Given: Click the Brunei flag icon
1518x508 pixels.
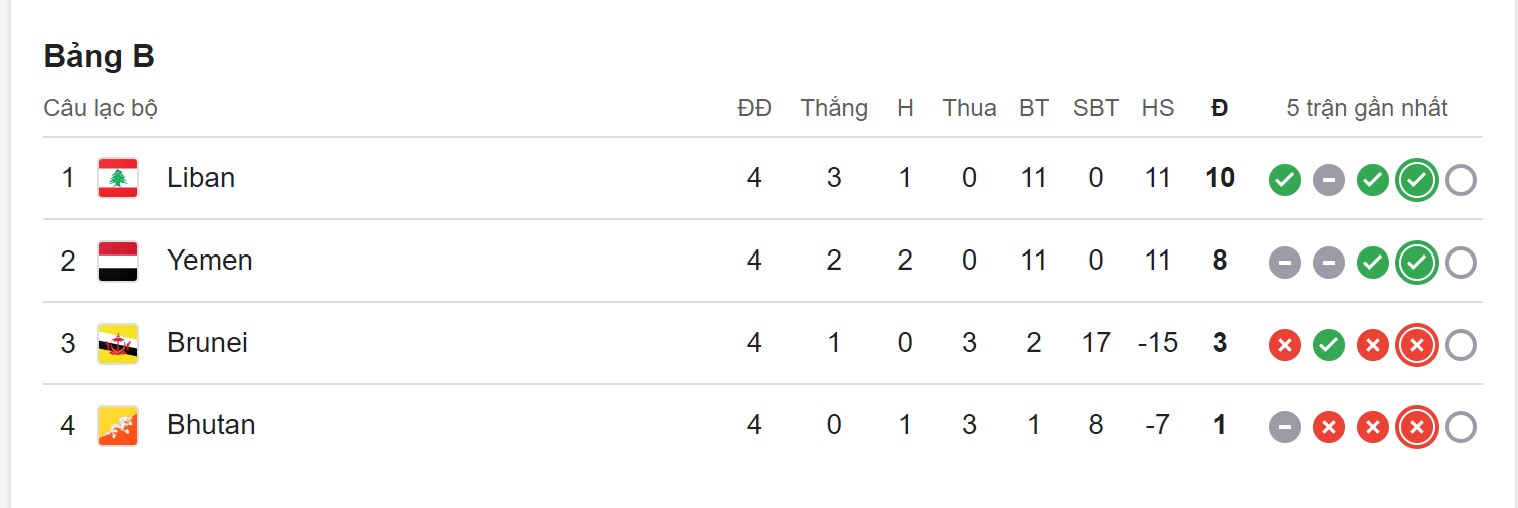Looking at the screenshot, I should (118, 344).
